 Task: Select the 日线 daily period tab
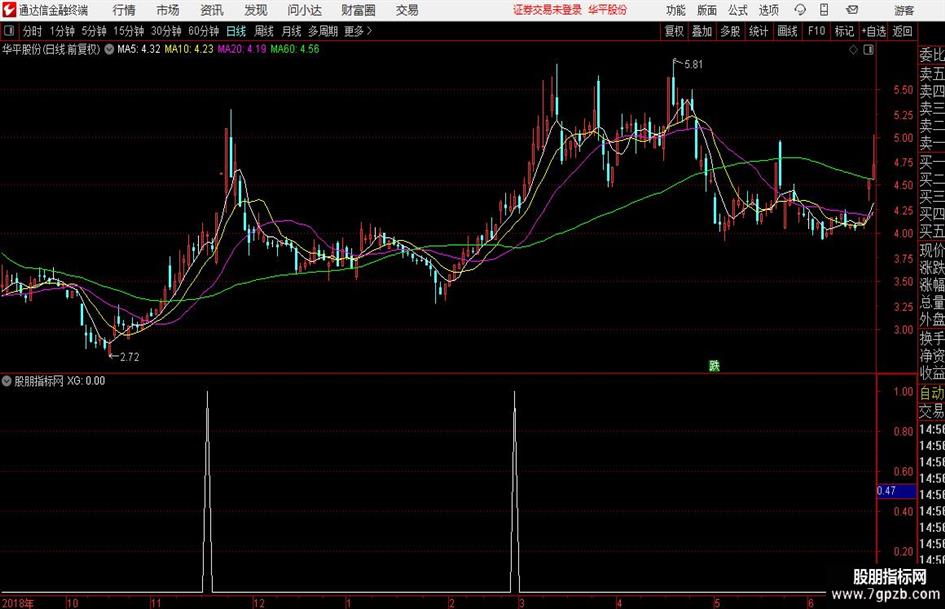[236, 31]
